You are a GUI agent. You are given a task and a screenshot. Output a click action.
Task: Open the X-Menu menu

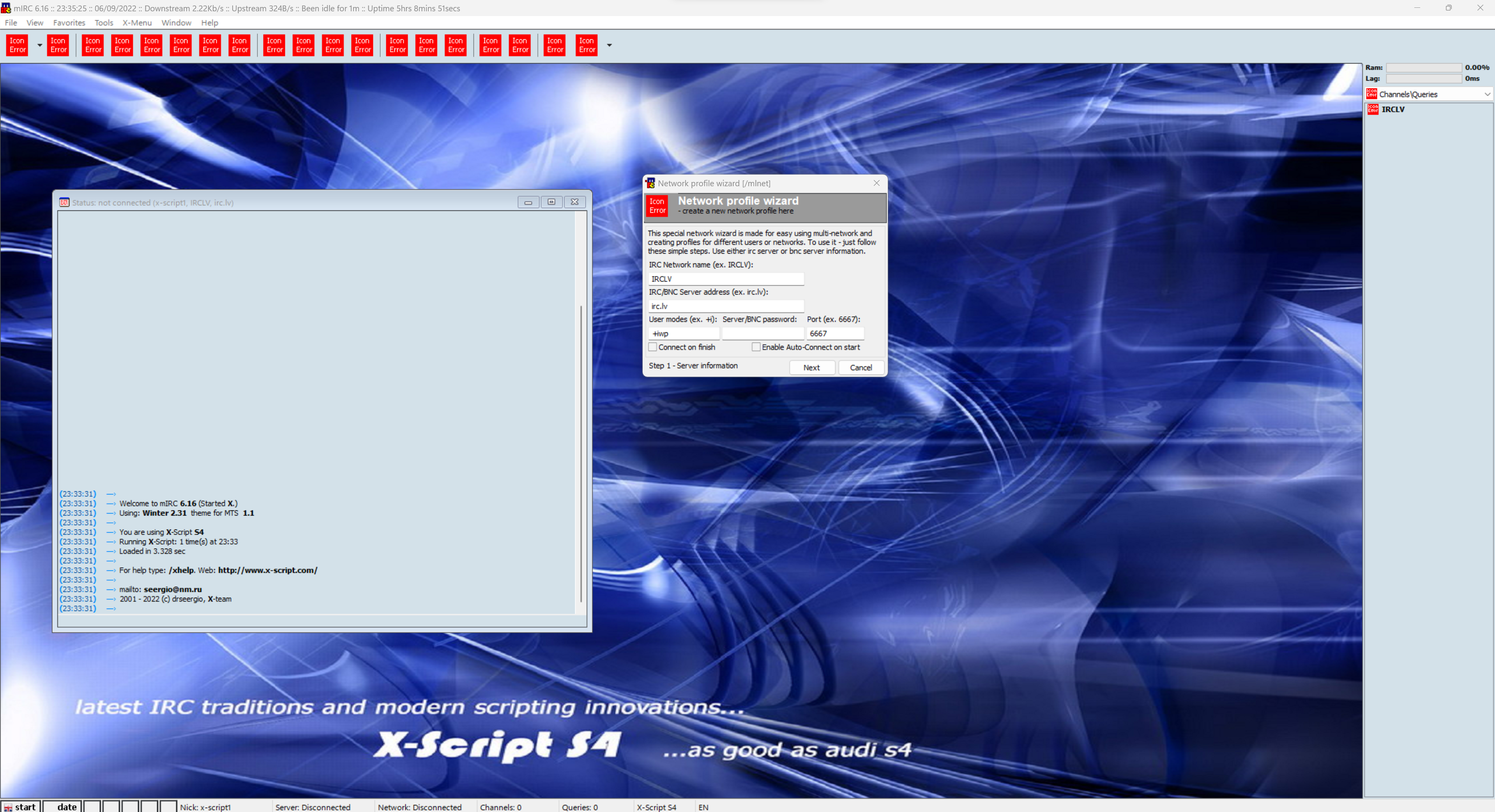pyautogui.click(x=136, y=23)
